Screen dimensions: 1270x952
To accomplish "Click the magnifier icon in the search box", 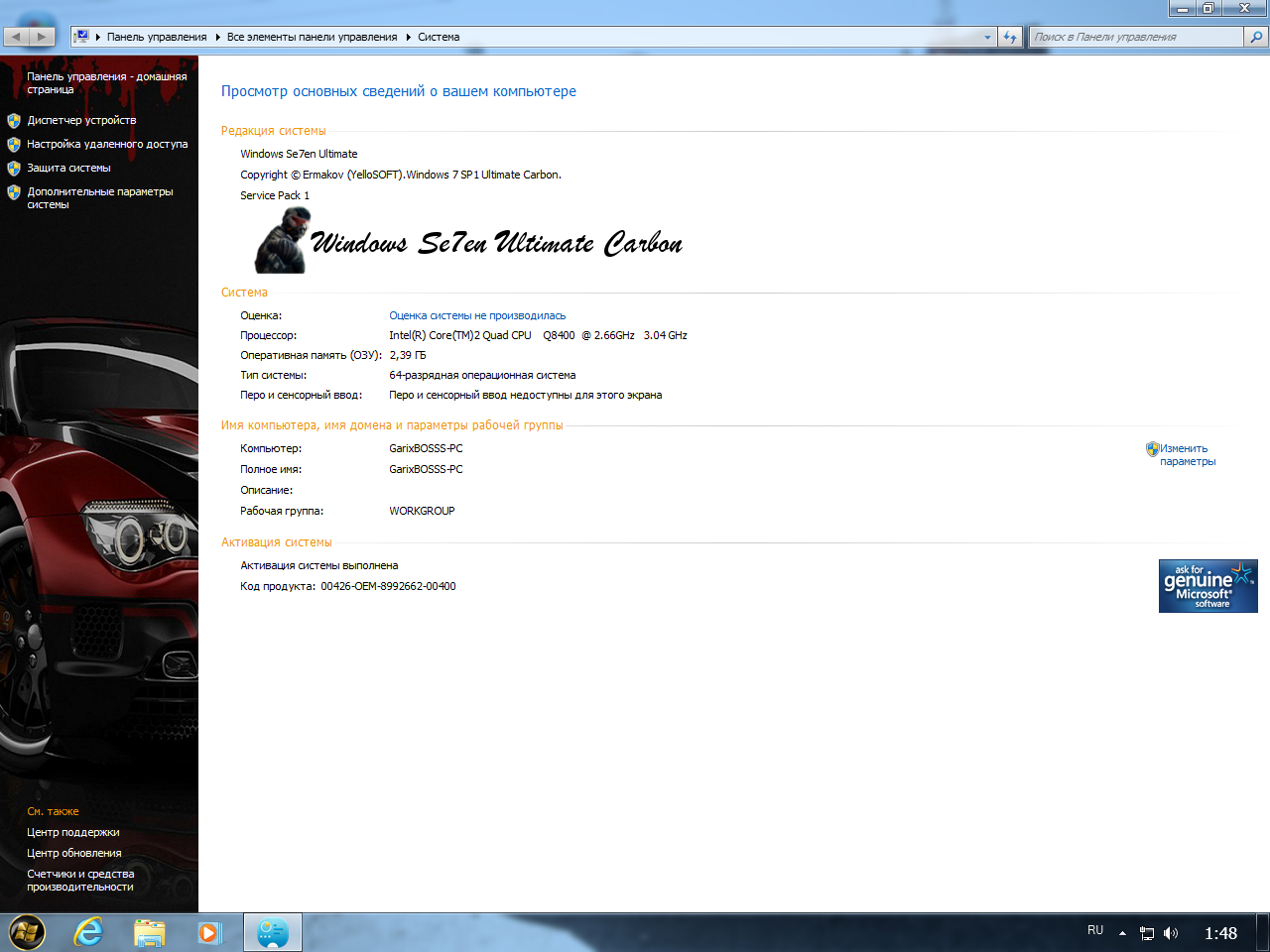I will coord(1256,37).
